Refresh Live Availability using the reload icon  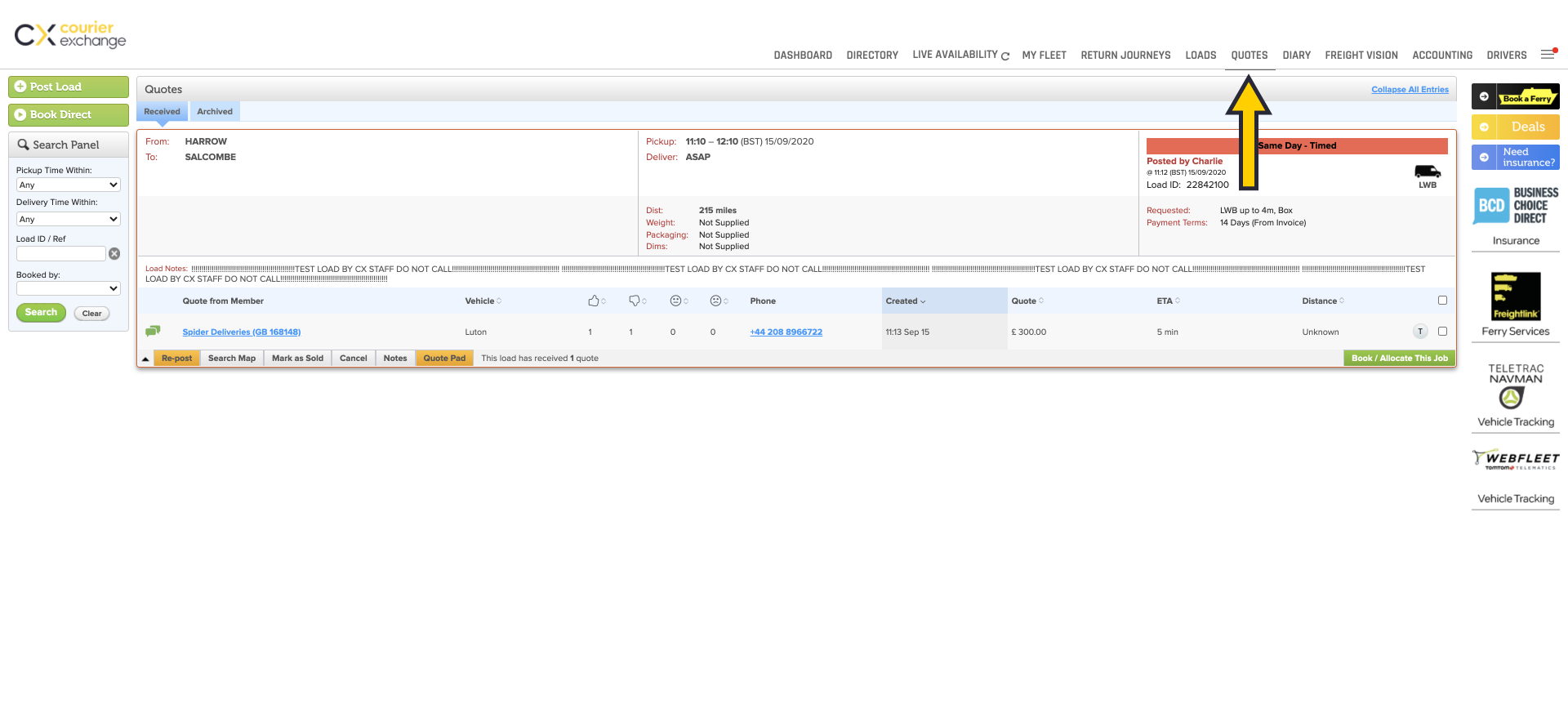pos(1005,56)
